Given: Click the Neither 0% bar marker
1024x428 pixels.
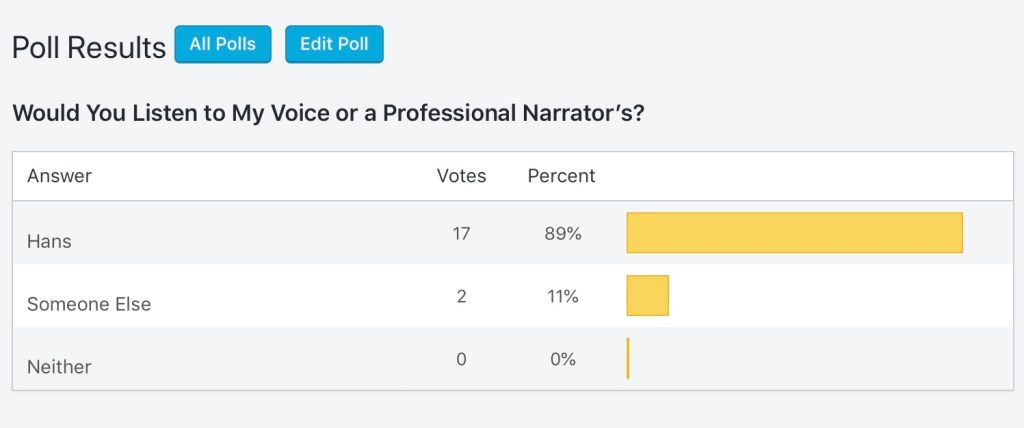Looking at the screenshot, I should point(628,359).
